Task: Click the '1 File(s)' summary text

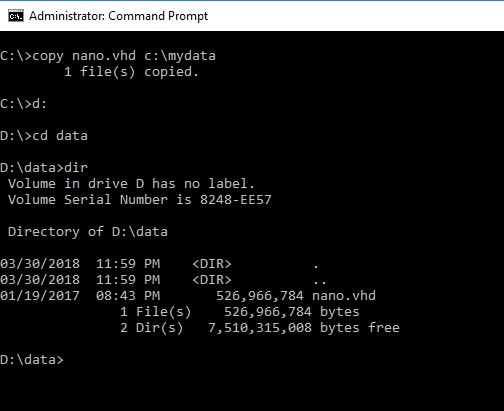Action: [155, 312]
